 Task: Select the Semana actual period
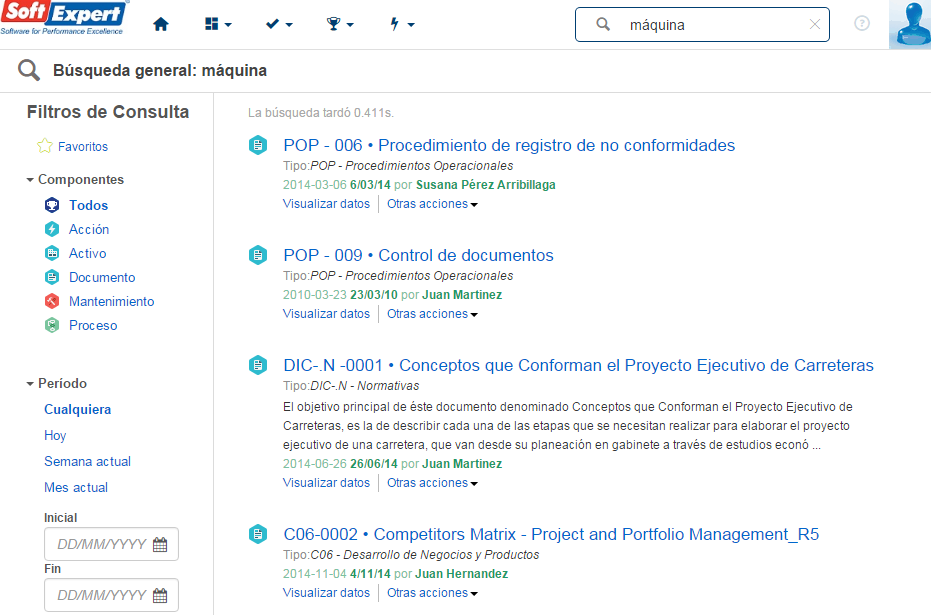coord(87,461)
